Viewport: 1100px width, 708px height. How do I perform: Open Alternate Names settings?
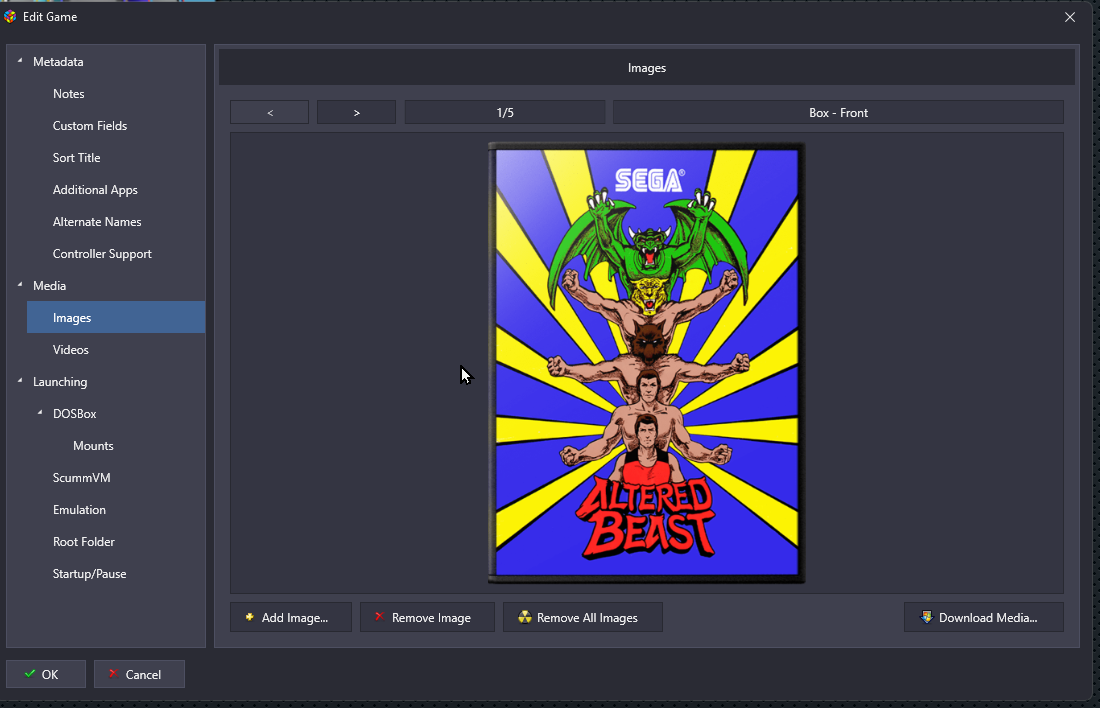[x=97, y=222]
